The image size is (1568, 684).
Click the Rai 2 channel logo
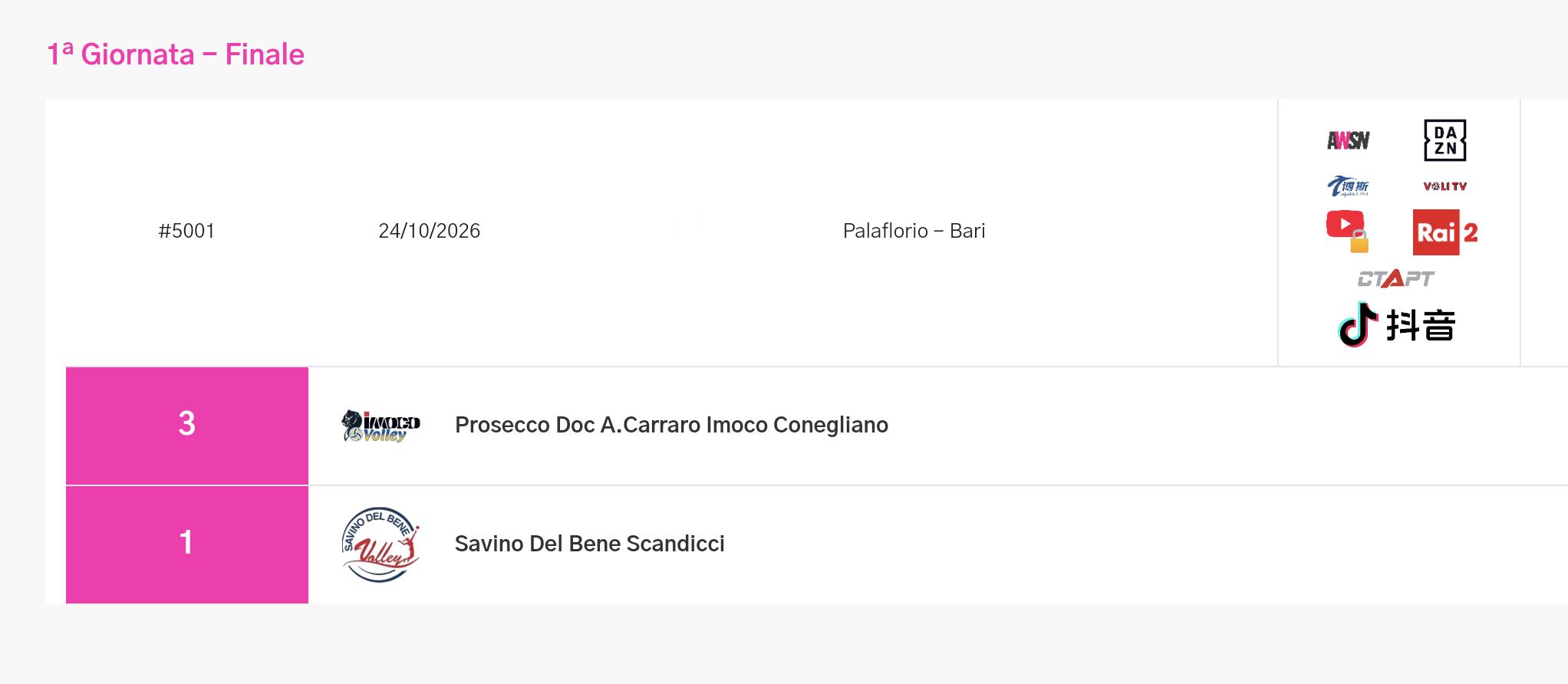(x=1445, y=232)
